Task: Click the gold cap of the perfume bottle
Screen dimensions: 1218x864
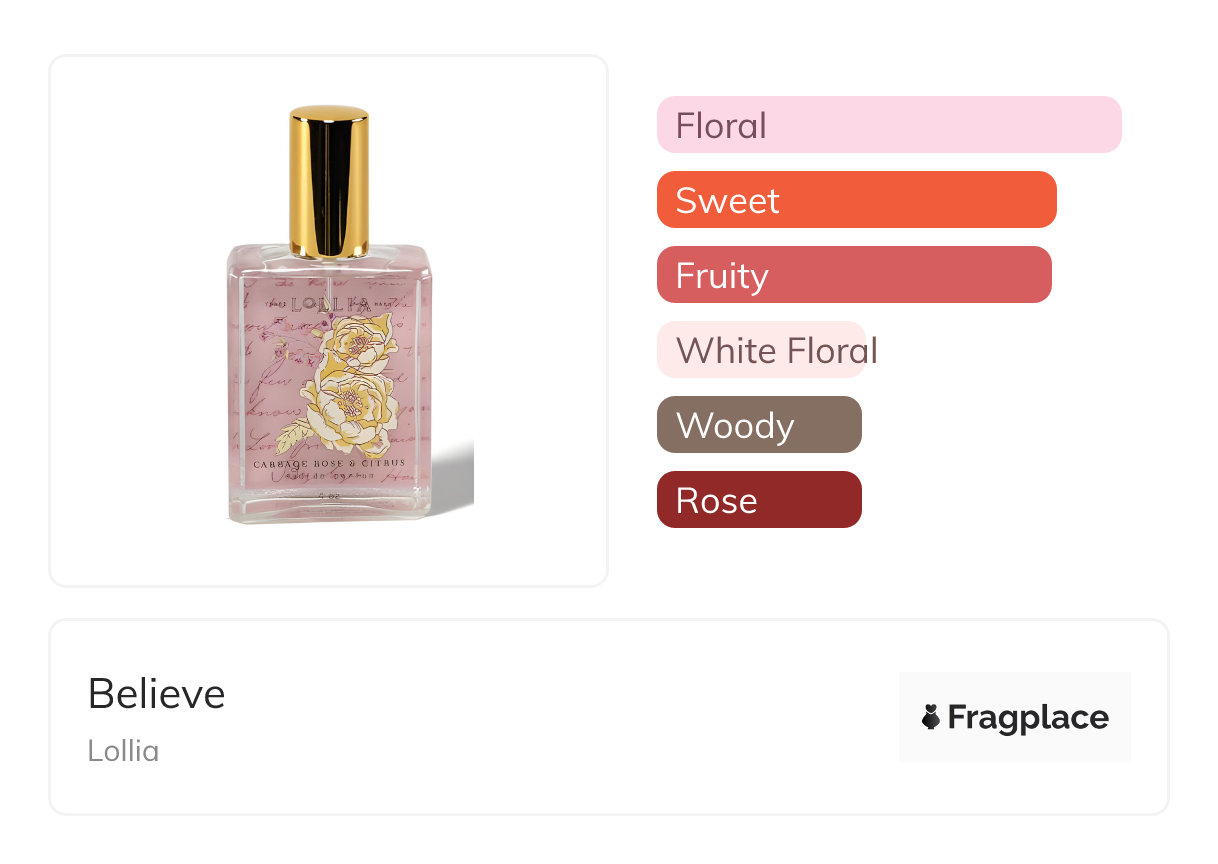Action: click(x=330, y=180)
